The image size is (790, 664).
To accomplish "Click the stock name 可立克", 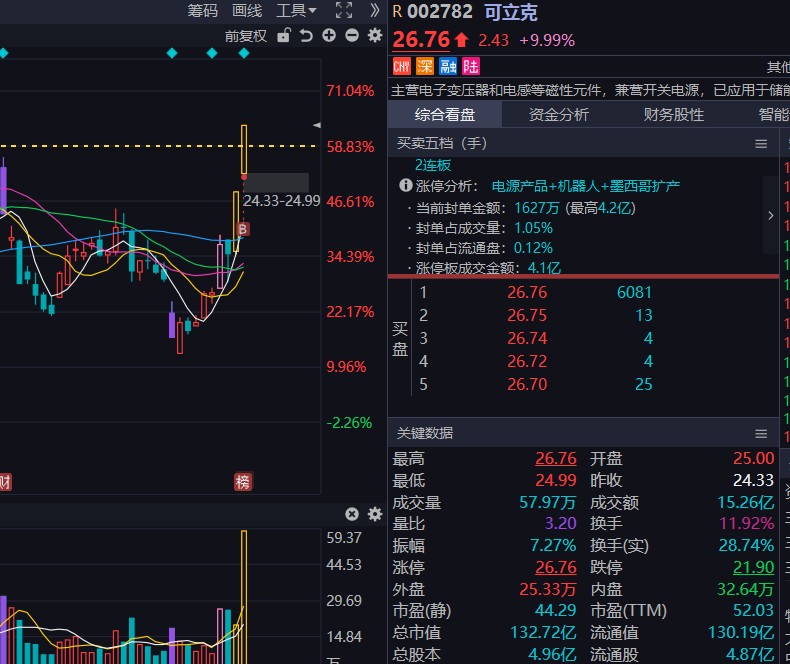I will (511, 12).
